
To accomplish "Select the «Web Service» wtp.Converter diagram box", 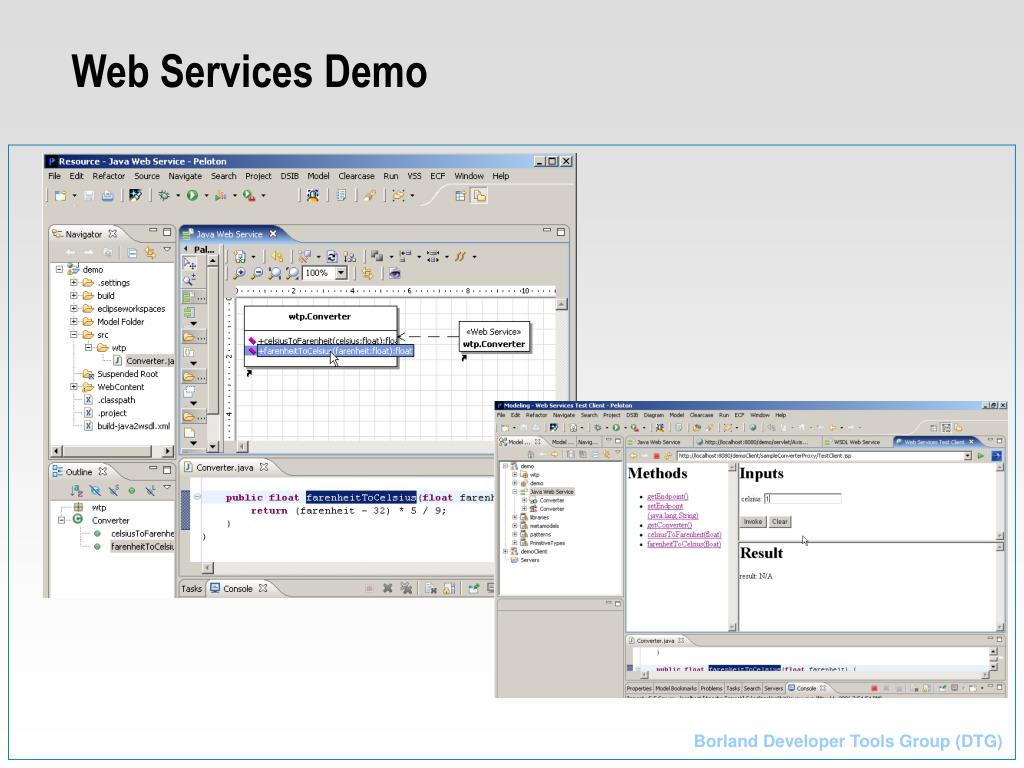I will 494,338.
